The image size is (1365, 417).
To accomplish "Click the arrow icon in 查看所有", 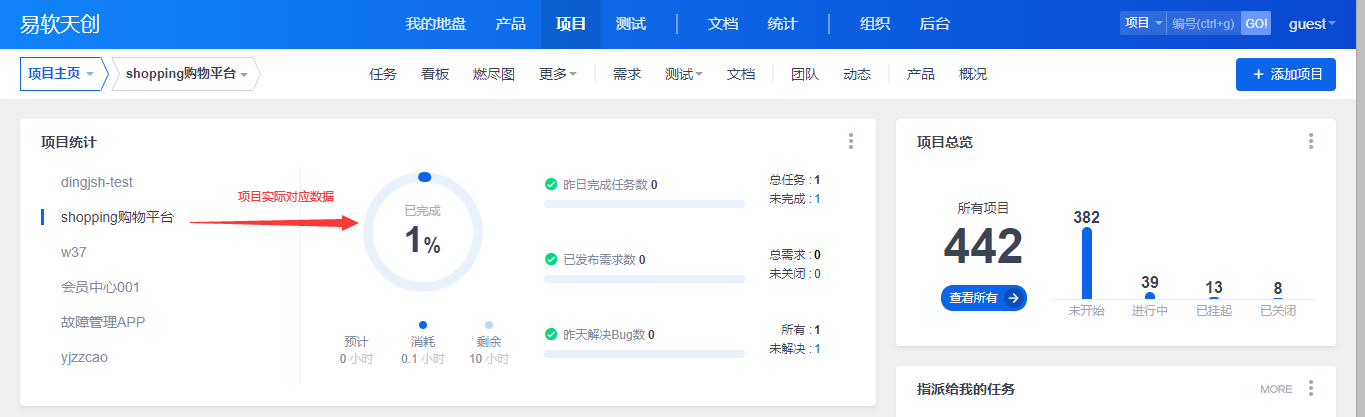I will tap(1013, 297).
